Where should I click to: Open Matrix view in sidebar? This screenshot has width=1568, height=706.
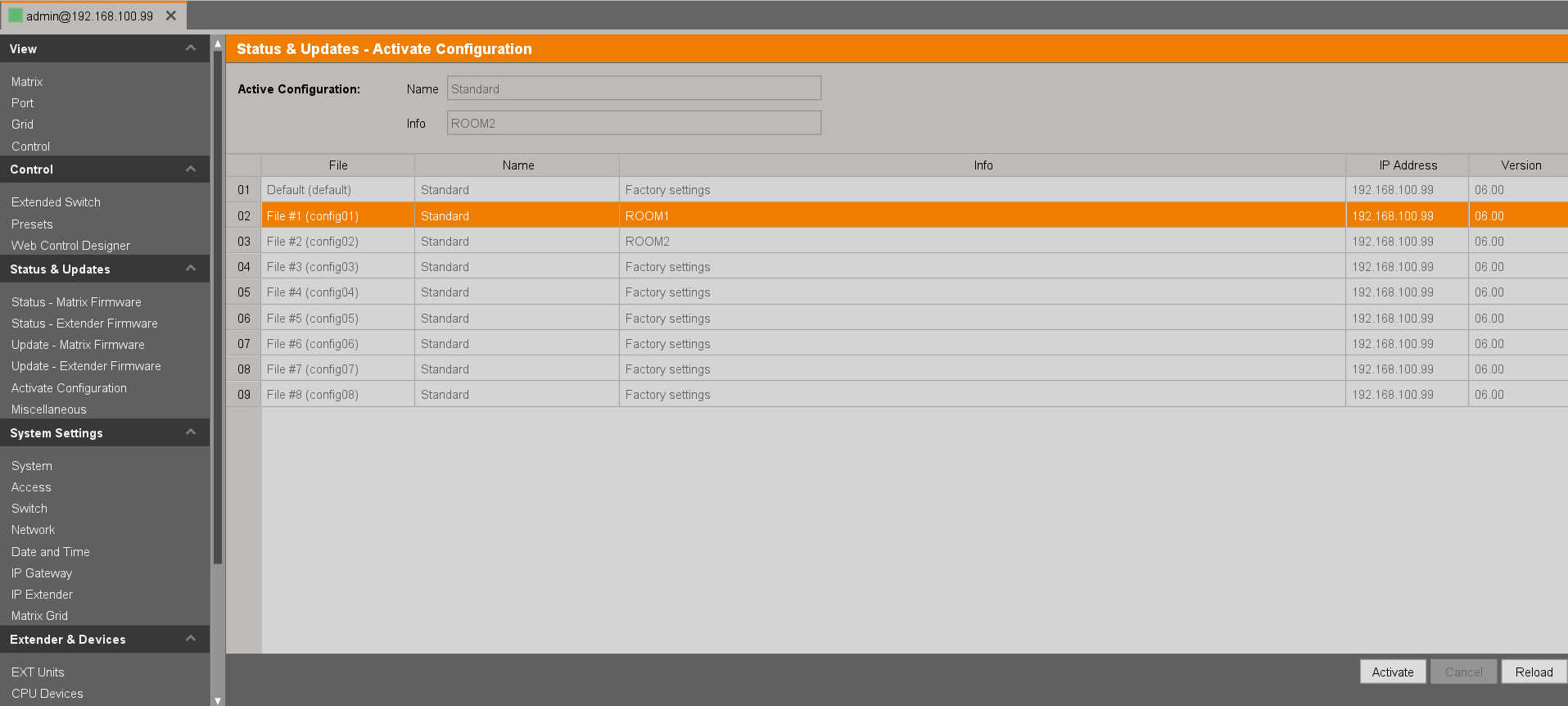pyautogui.click(x=27, y=82)
